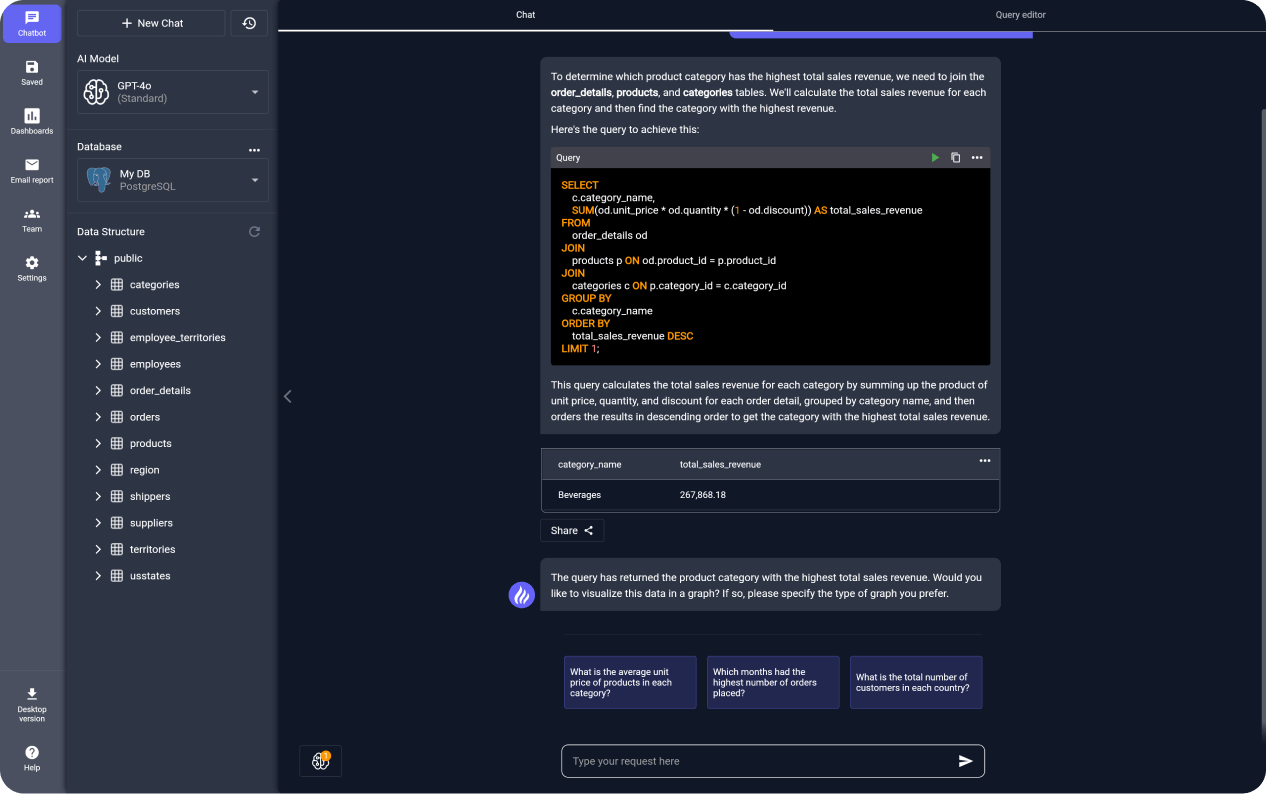Run the query with the green play icon
Viewport: 1266px width, 794px height.
tap(935, 158)
